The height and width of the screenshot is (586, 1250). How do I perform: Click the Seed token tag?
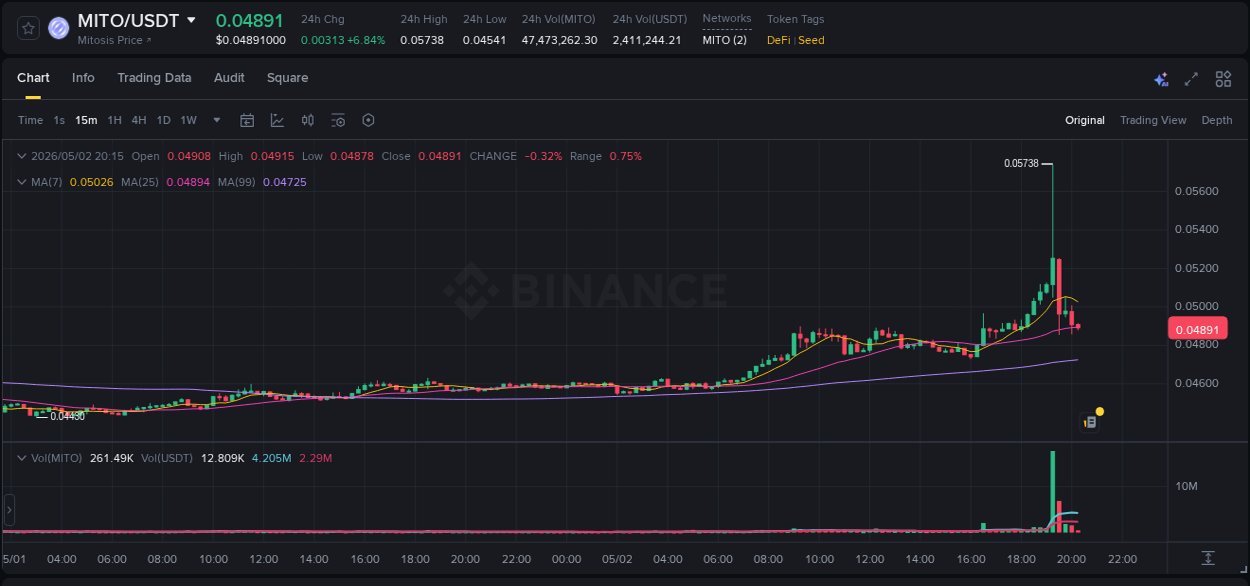(811, 40)
